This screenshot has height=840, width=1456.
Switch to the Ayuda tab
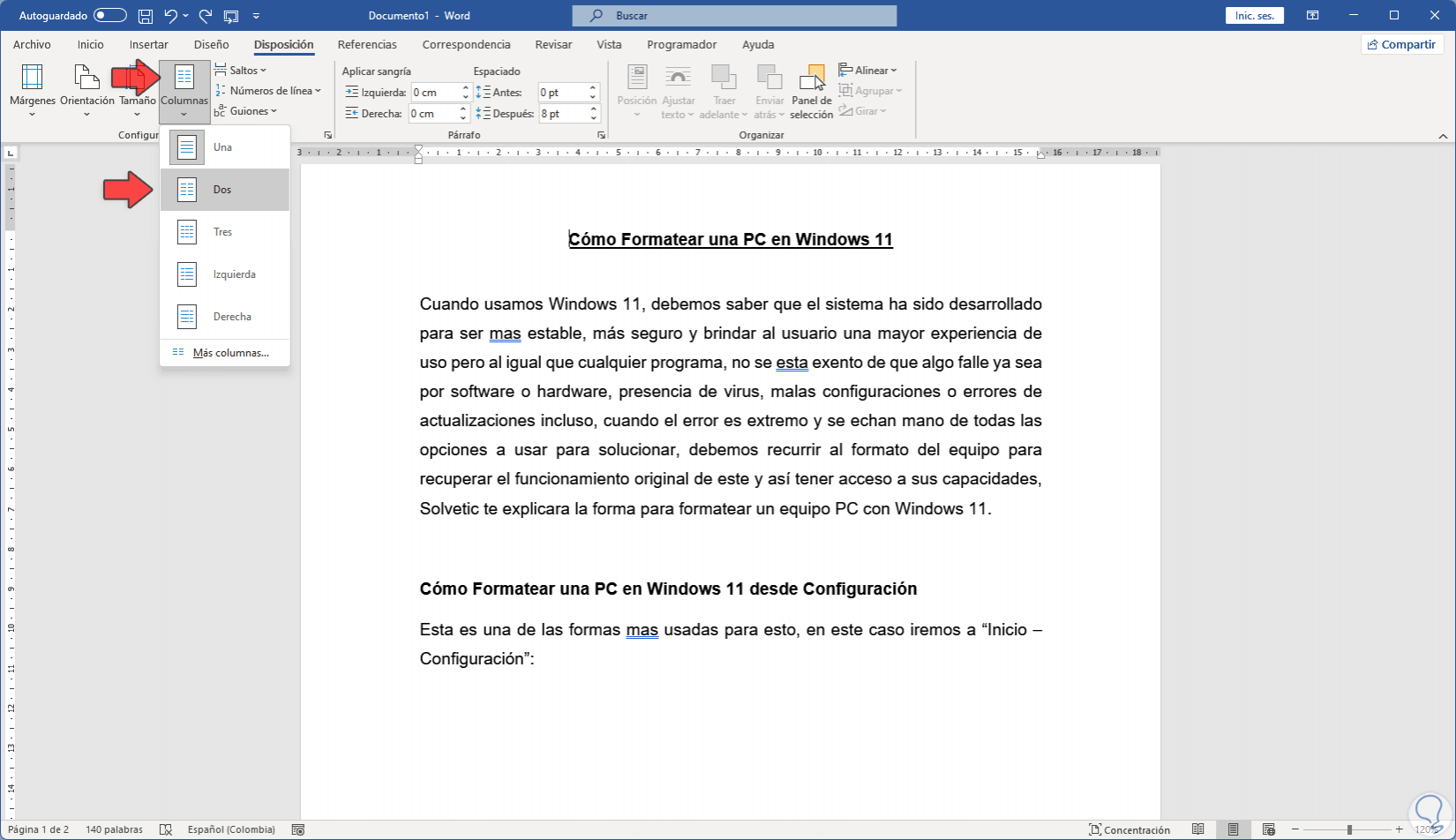pos(758,44)
